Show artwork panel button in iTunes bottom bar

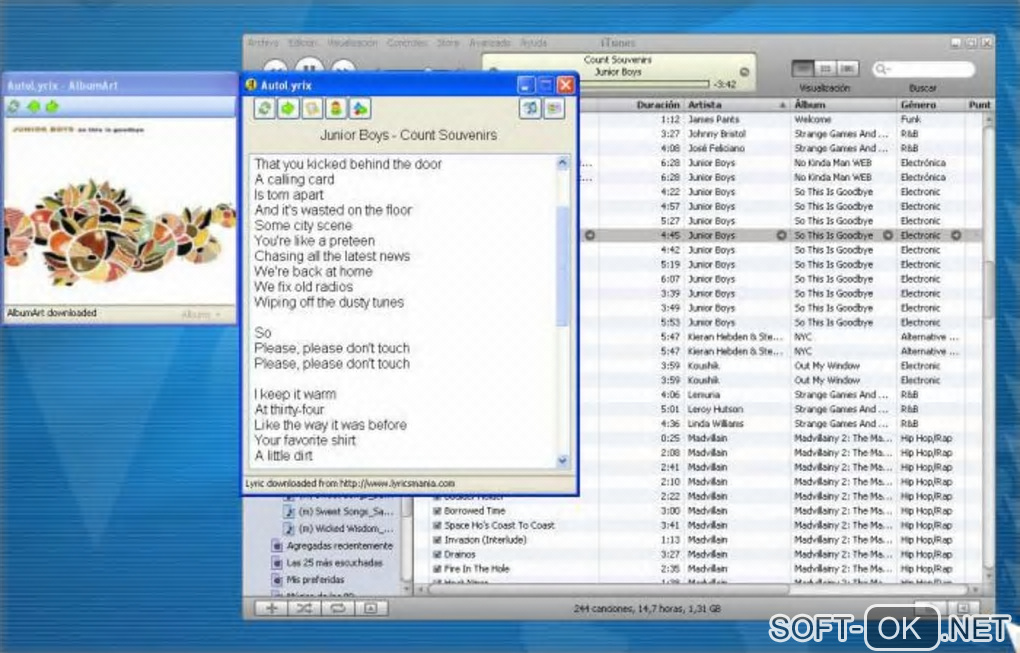click(371, 608)
